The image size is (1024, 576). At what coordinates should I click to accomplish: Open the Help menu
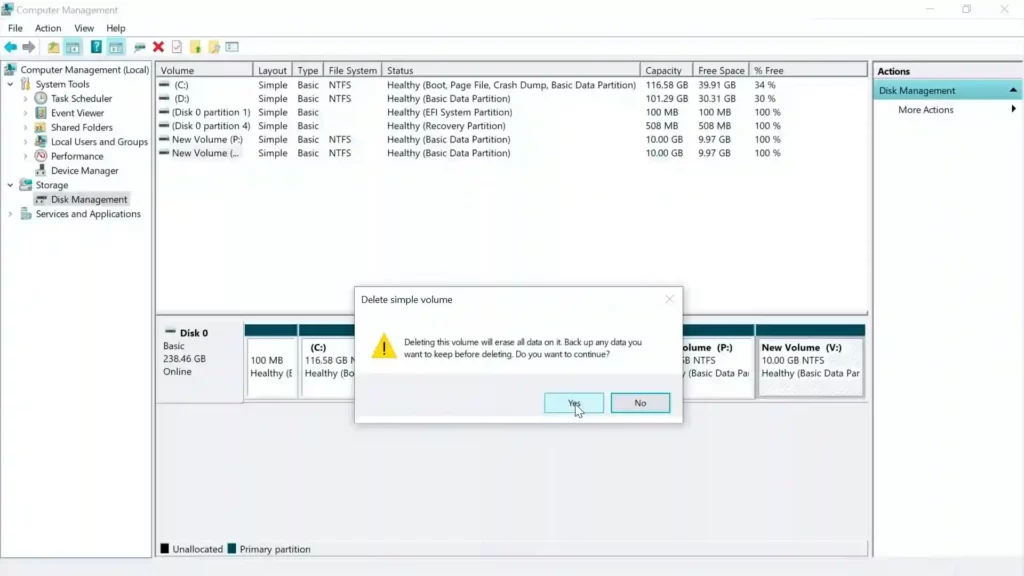click(x=116, y=28)
